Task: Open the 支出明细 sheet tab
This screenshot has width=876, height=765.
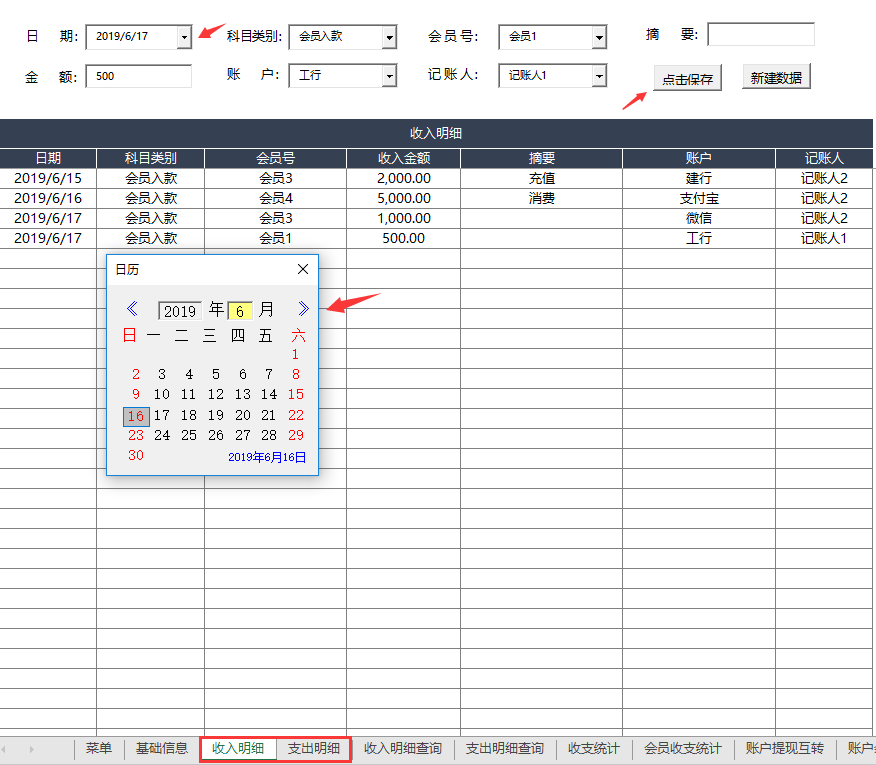Action: [x=313, y=749]
